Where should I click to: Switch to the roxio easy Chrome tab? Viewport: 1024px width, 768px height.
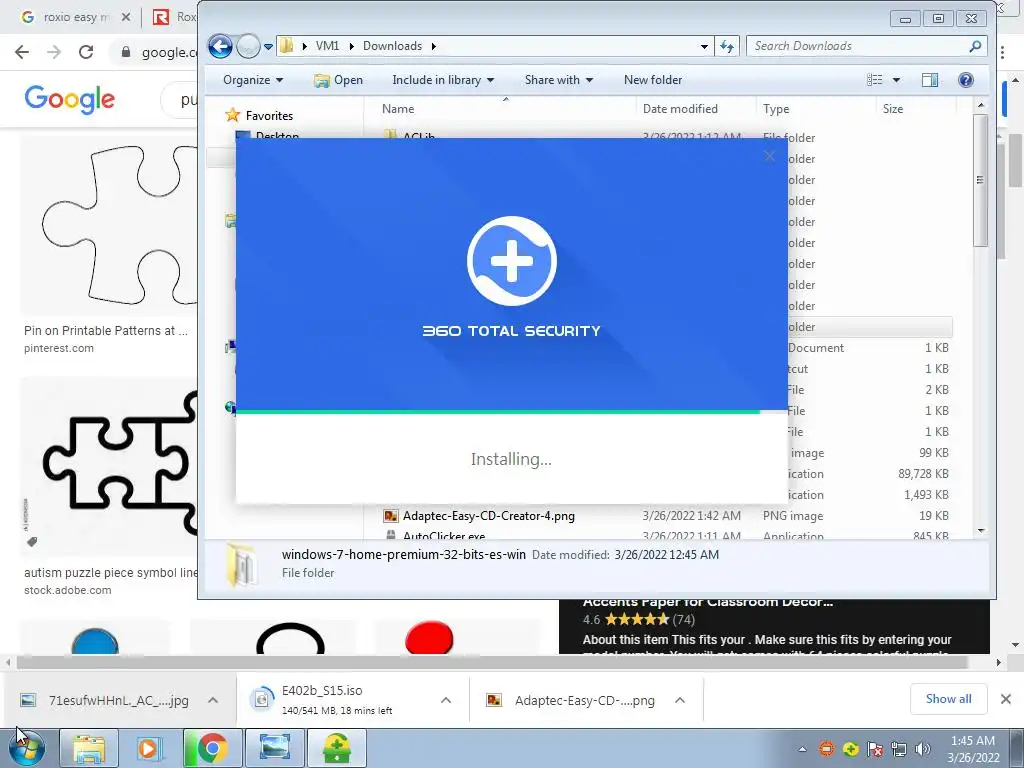75,17
